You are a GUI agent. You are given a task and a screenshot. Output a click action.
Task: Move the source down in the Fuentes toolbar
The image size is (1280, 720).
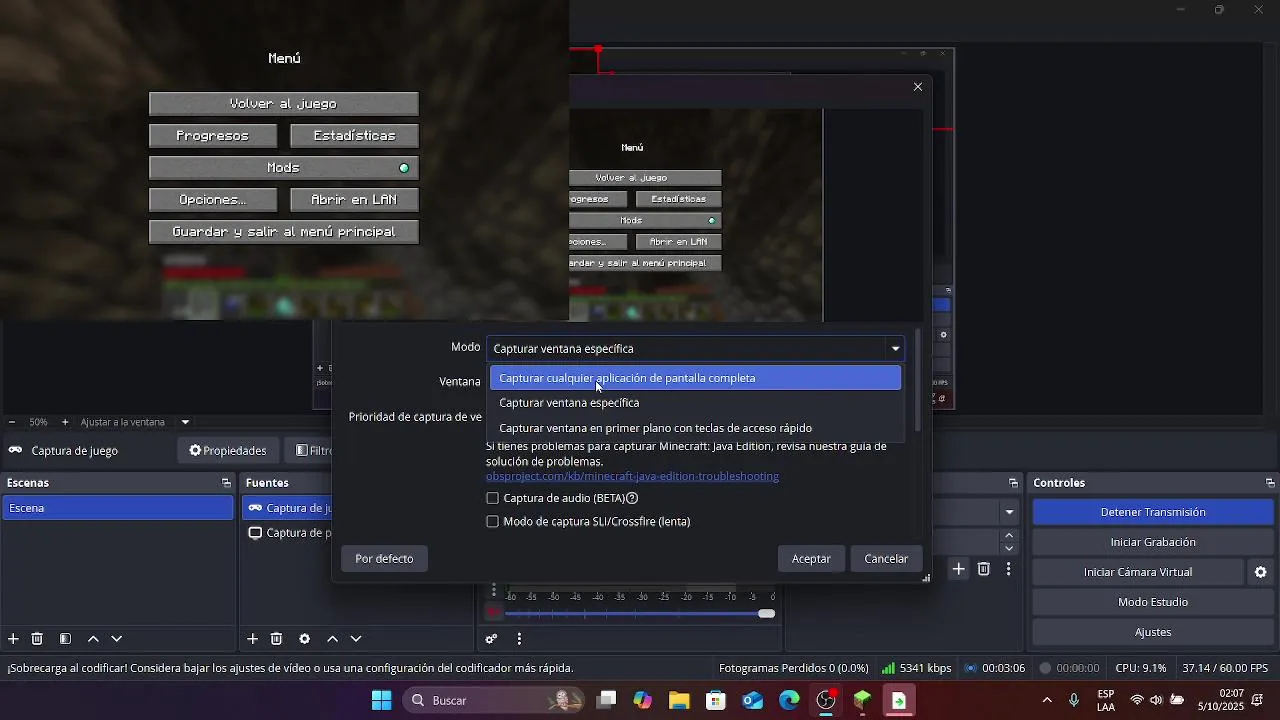point(356,639)
